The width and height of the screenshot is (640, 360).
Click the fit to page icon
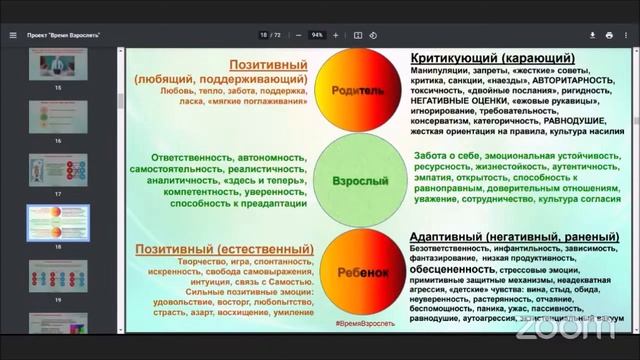click(358, 36)
